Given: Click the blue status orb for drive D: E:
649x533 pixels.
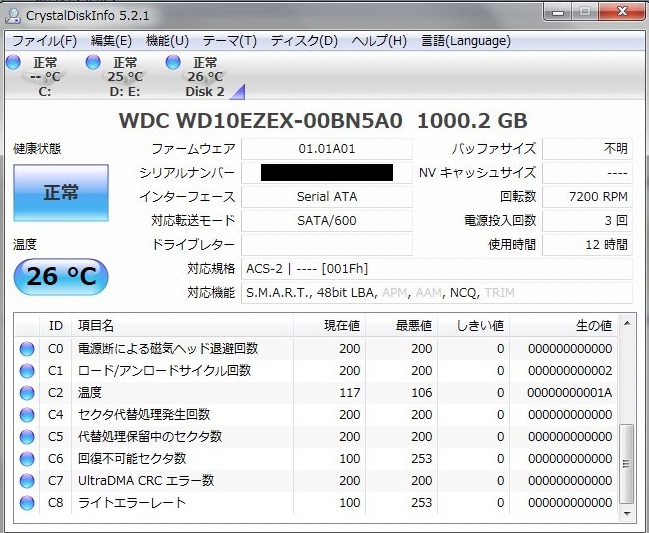Looking at the screenshot, I should [93, 62].
